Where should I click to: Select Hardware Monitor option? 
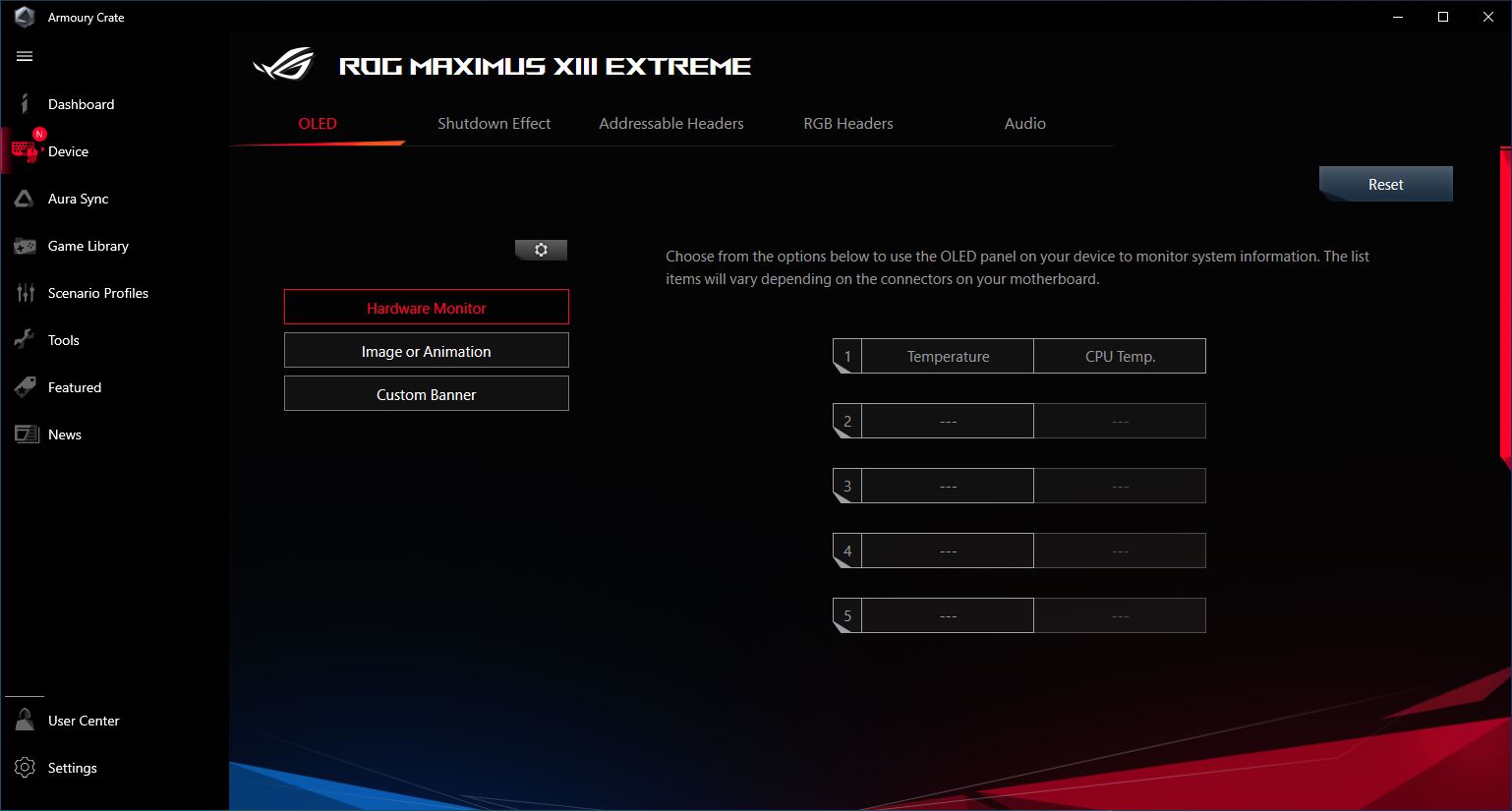pos(427,307)
